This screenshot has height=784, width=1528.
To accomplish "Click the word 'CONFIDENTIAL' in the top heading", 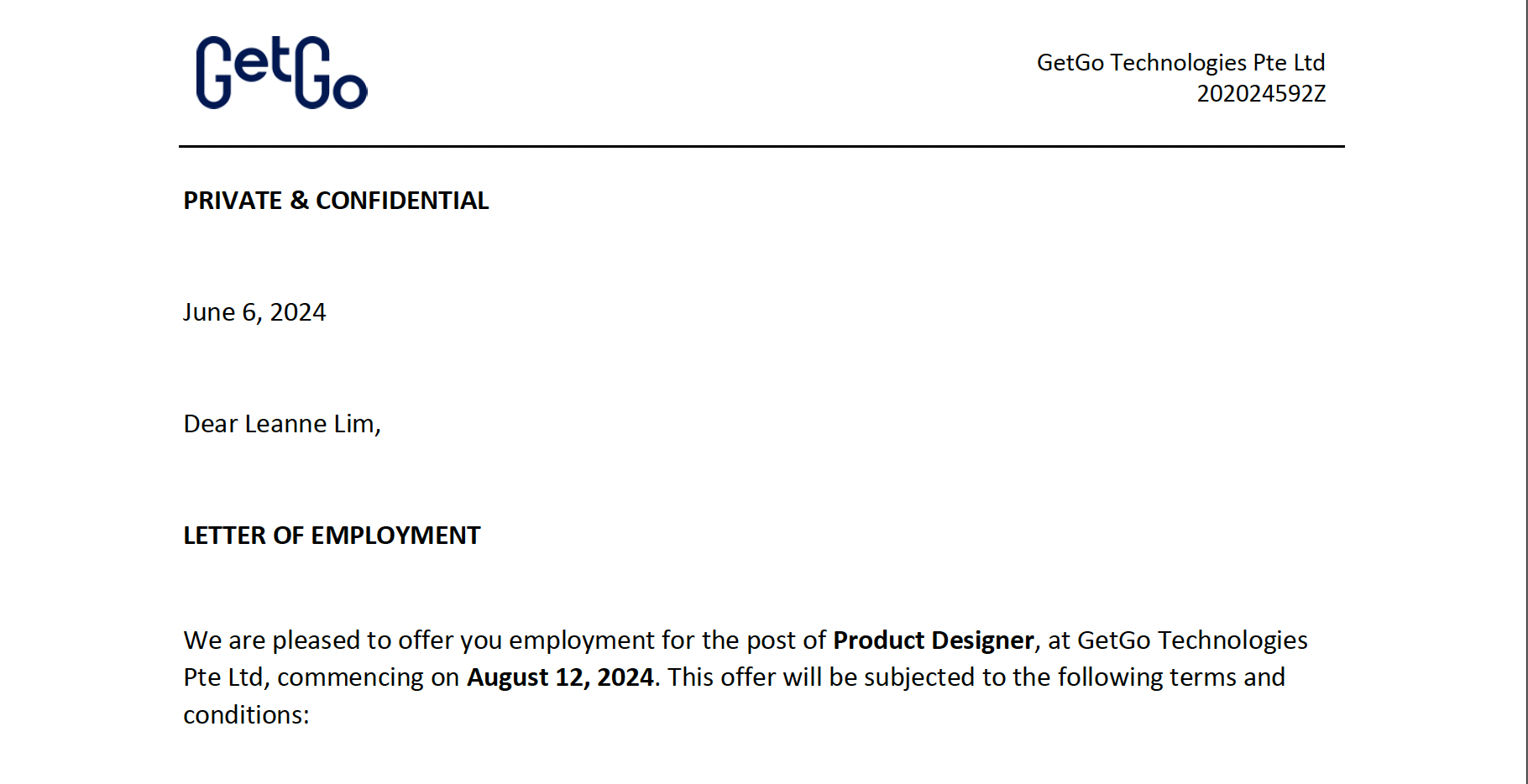I will [402, 201].
